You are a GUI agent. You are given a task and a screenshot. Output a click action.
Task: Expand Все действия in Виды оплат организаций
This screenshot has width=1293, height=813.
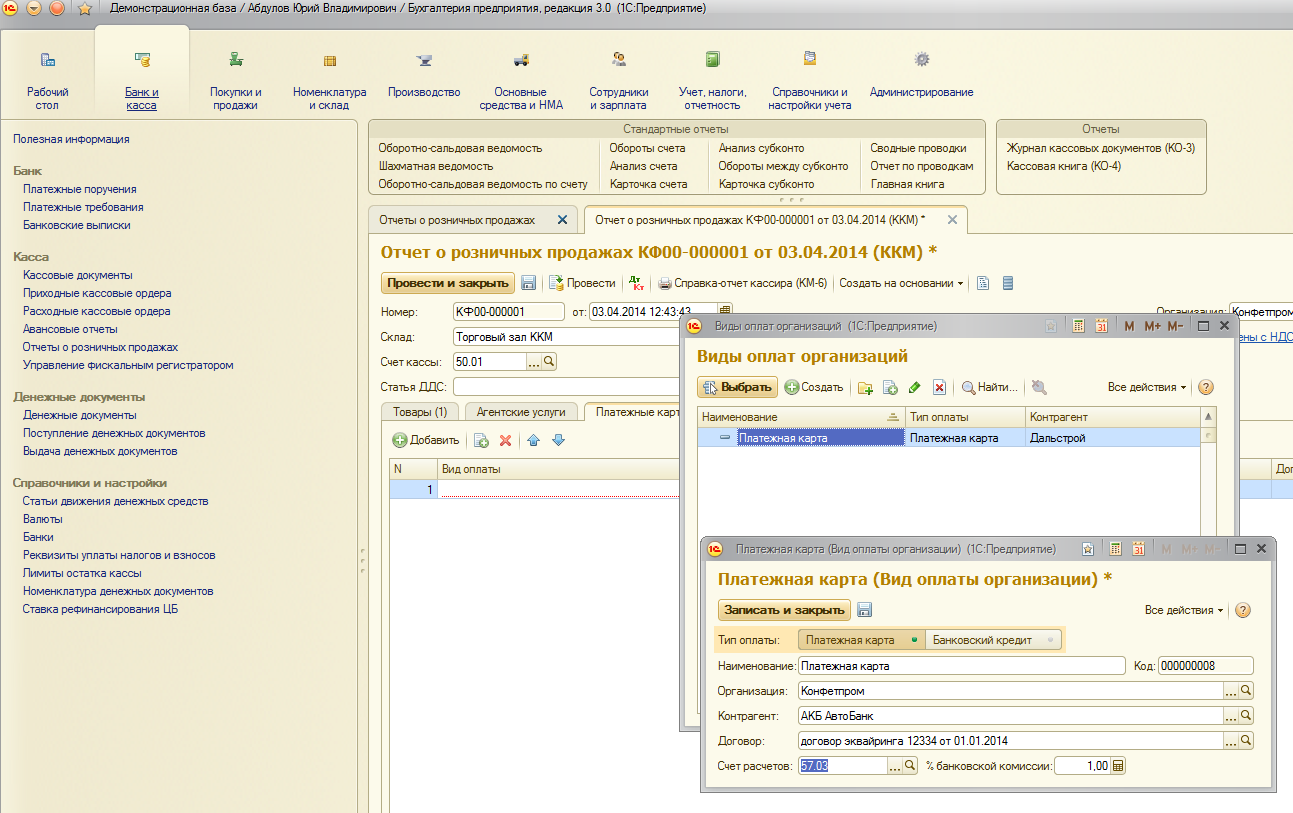click(1147, 387)
